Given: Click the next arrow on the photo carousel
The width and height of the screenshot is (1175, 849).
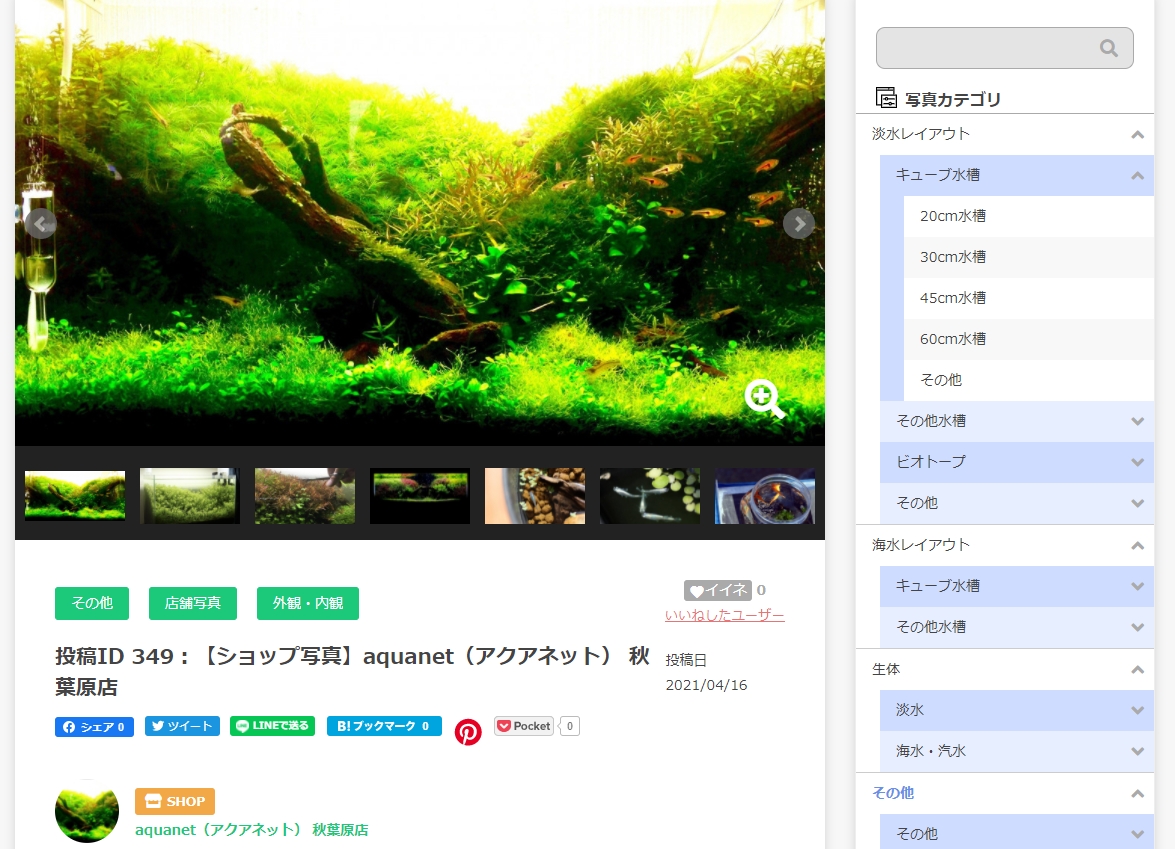Looking at the screenshot, I should (x=799, y=223).
